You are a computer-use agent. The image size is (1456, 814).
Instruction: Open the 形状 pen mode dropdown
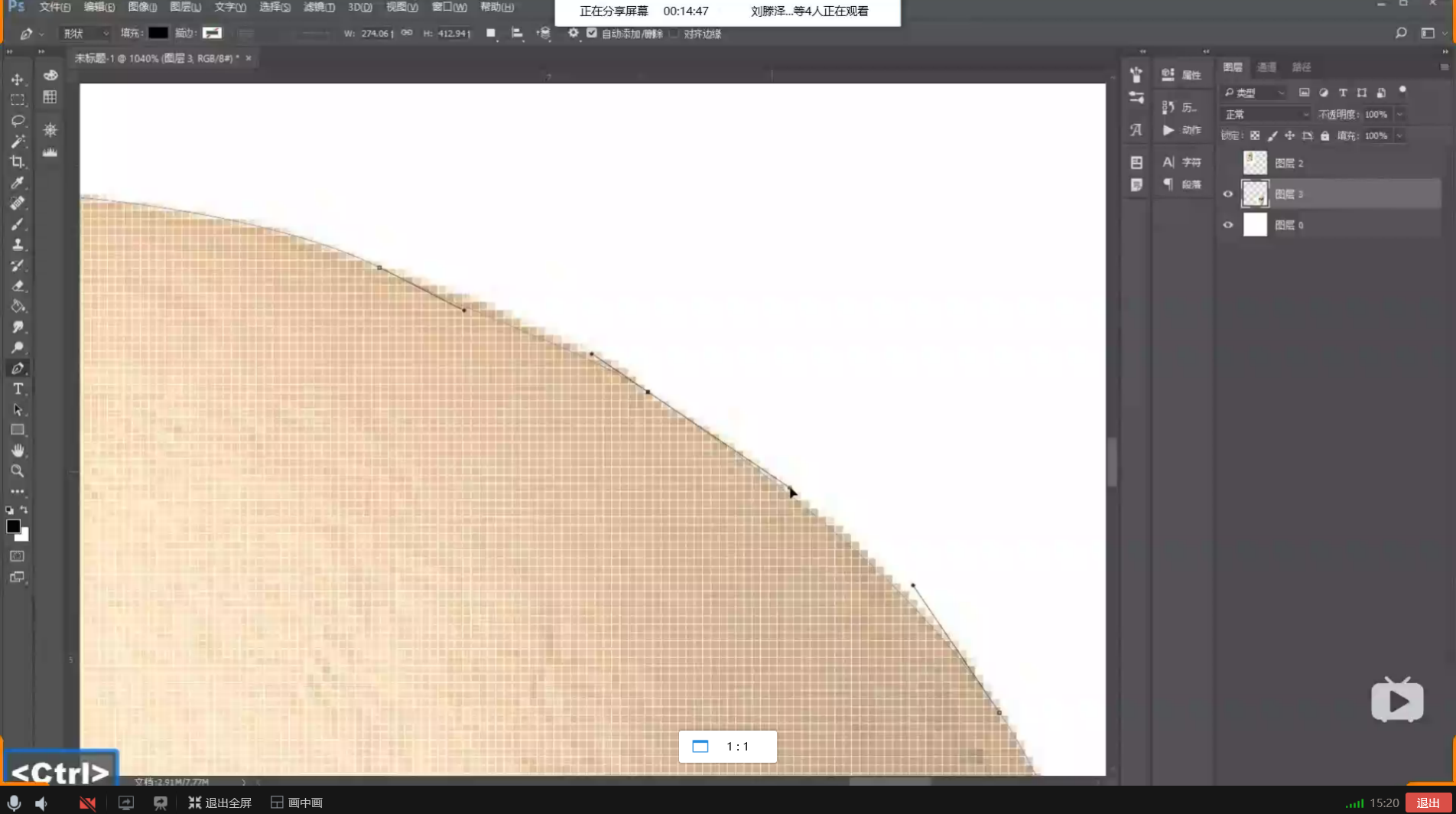(86, 33)
